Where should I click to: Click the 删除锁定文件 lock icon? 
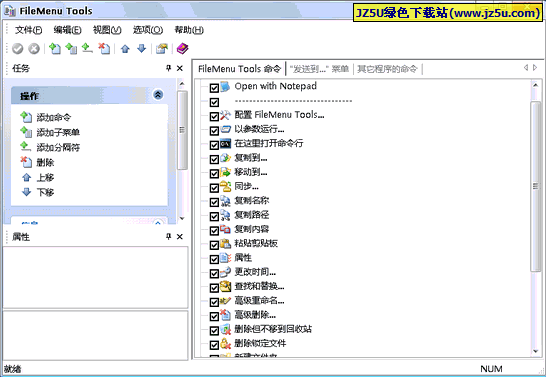226,344
